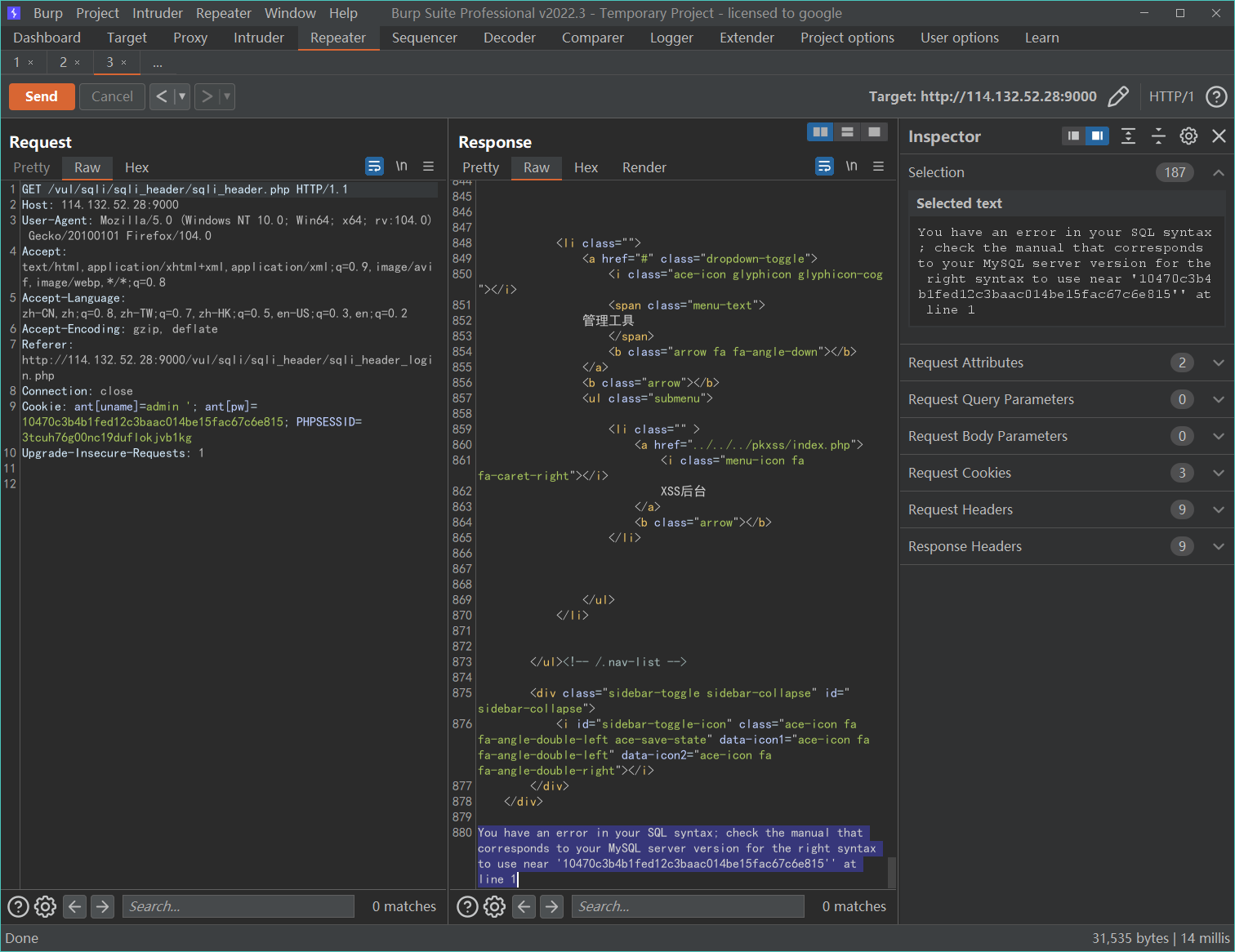Close Repeater tab 1
The width and height of the screenshot is (1235, 952).
pos(31,62)
